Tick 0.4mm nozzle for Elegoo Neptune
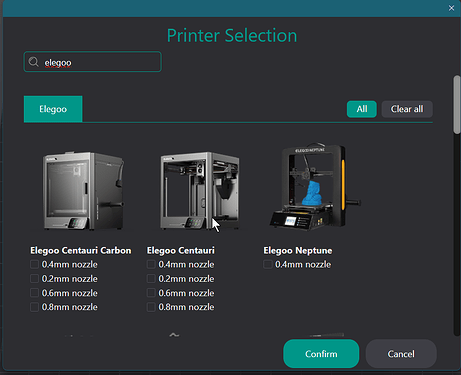Viewport: 461px width, 375px height. coord(268,264)
